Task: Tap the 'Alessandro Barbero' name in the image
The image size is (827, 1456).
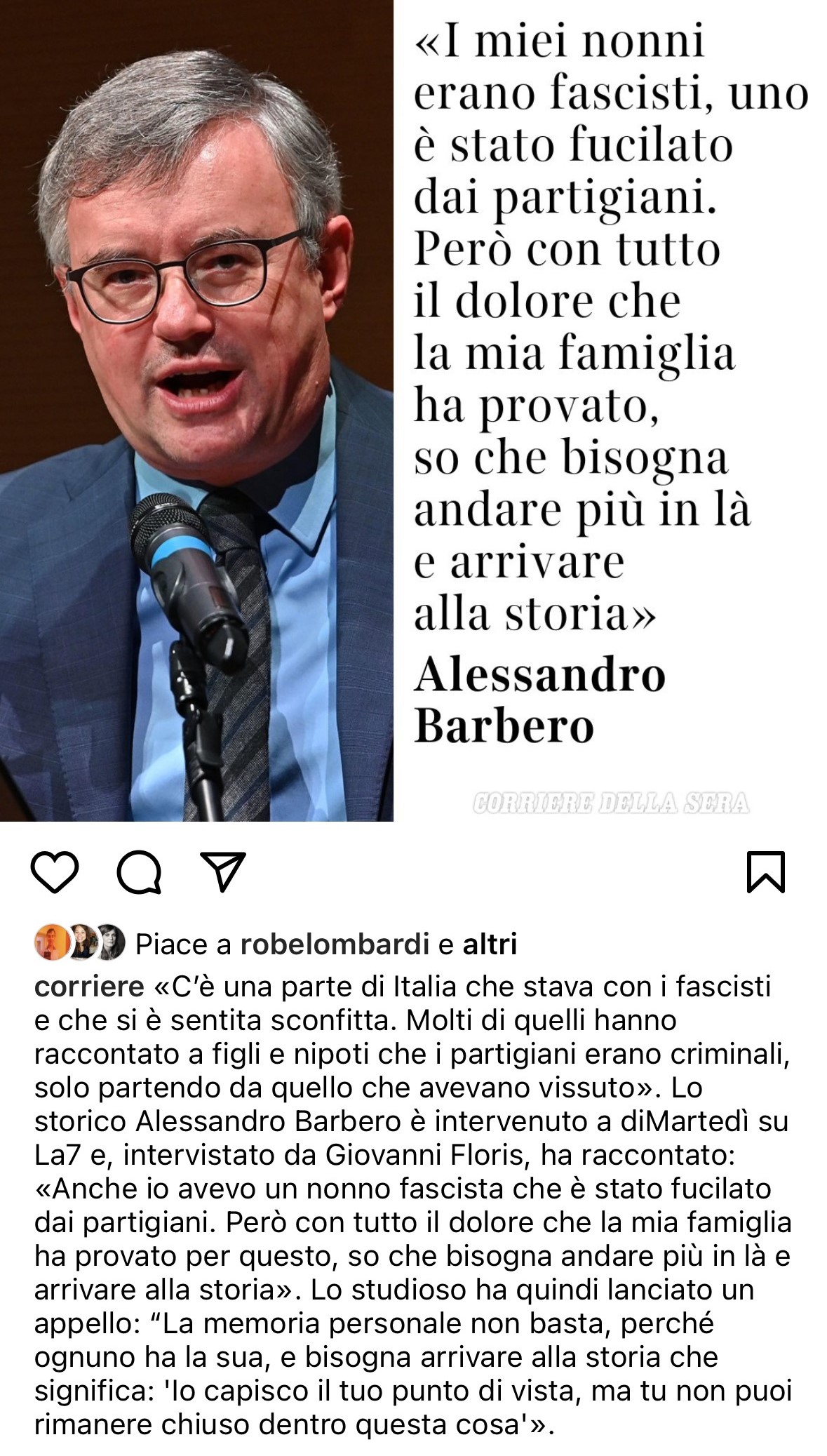Action: (539, 700)
